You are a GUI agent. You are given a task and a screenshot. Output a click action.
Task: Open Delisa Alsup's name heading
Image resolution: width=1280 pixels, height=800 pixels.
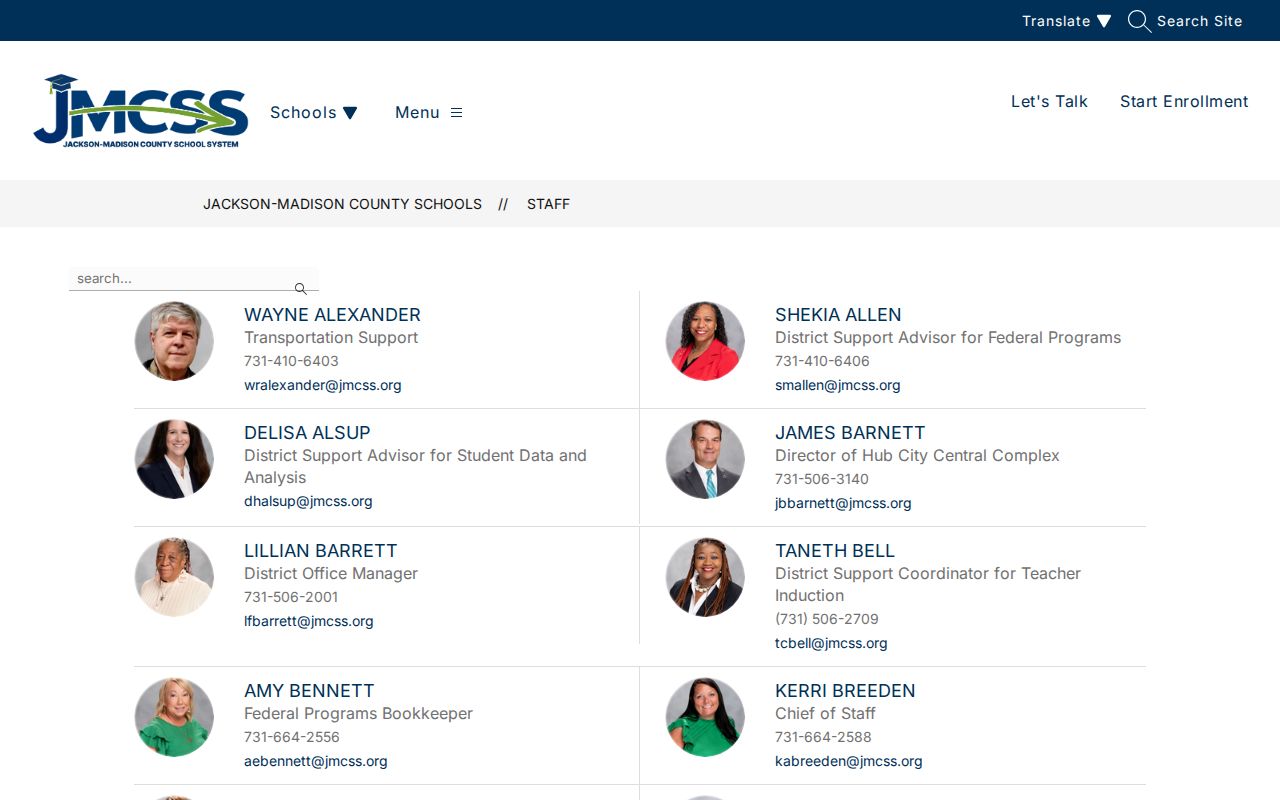[x=307, y=433]
